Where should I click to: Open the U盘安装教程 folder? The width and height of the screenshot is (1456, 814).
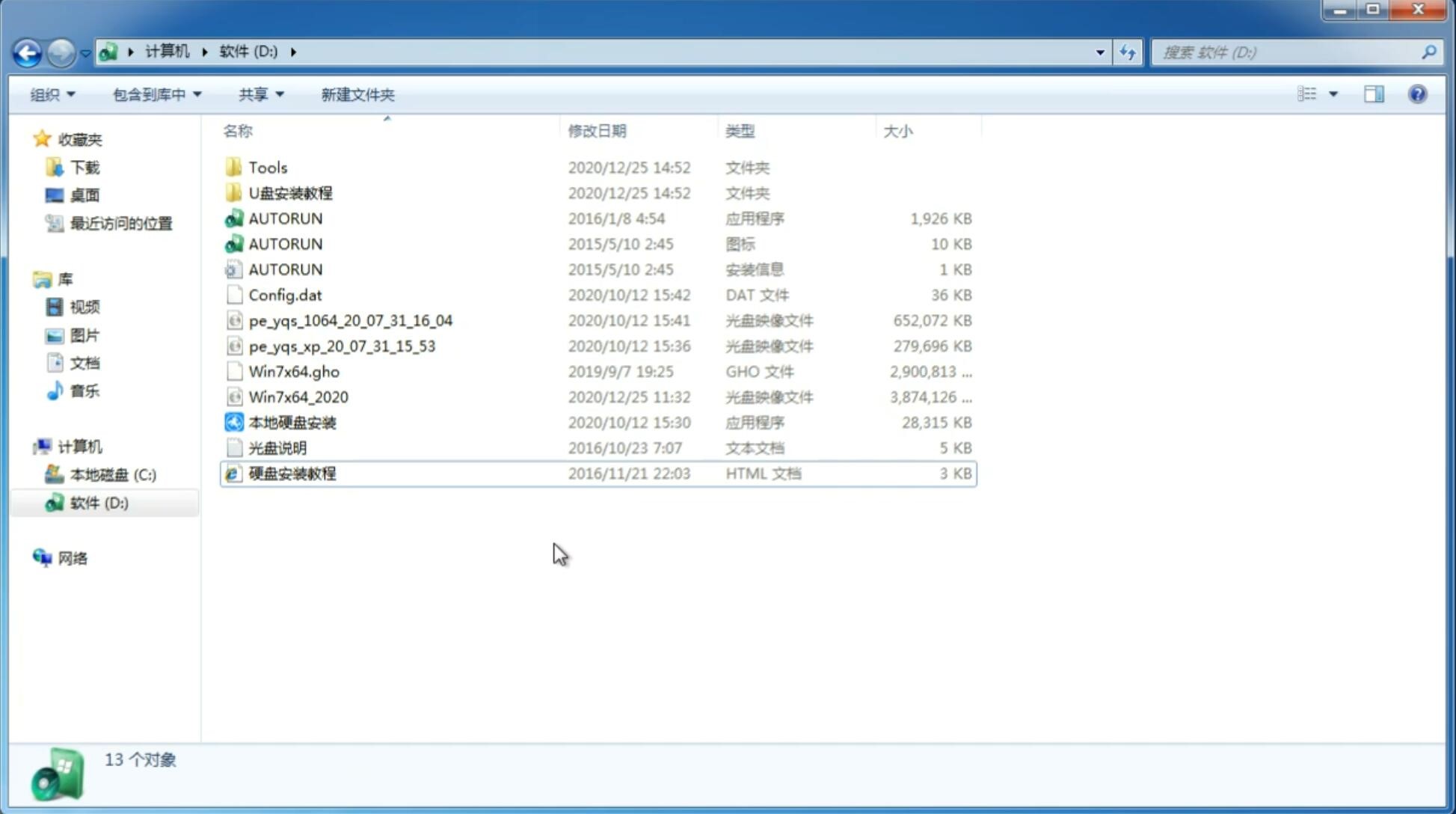coord(291,193)
